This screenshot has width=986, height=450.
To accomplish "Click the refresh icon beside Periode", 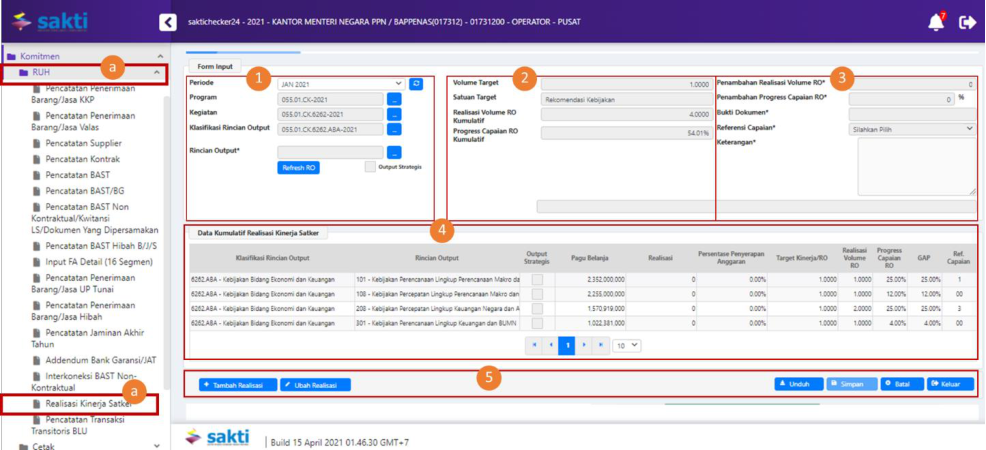I will [x=416, y=84].
